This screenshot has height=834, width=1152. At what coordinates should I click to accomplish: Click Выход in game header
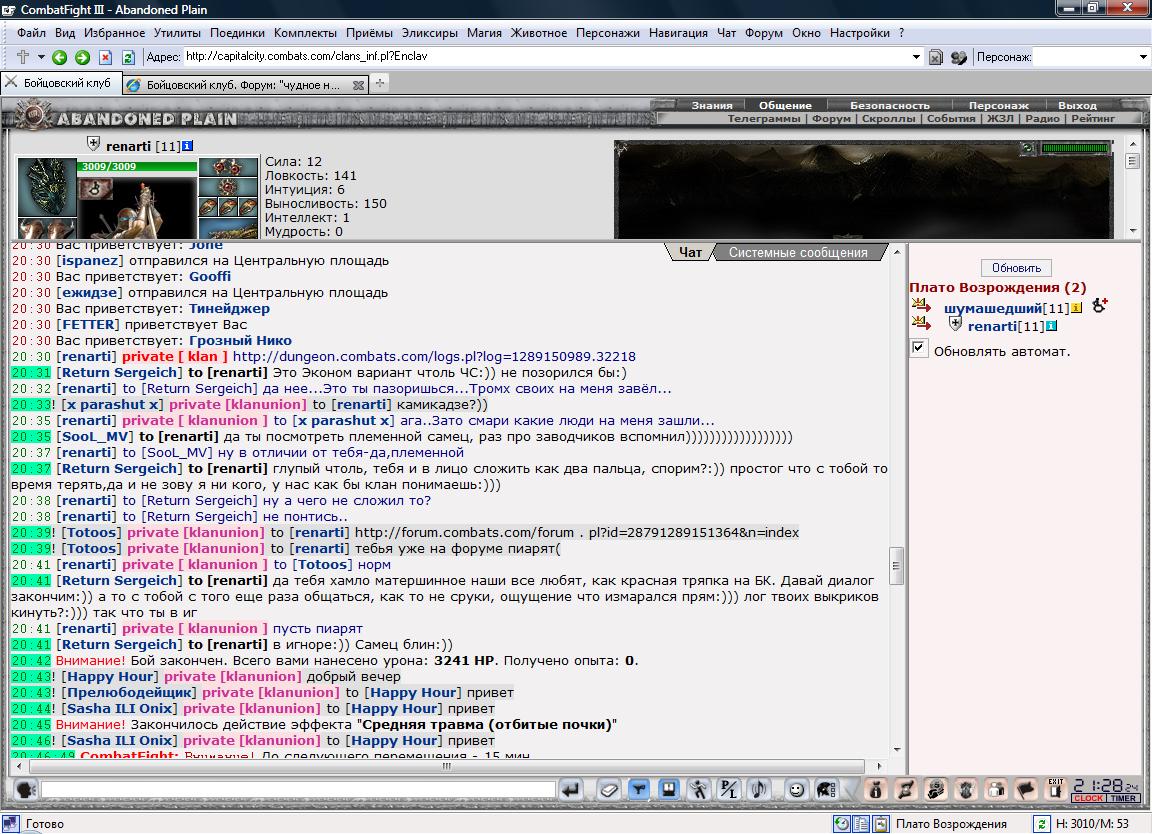(1077, 105)
